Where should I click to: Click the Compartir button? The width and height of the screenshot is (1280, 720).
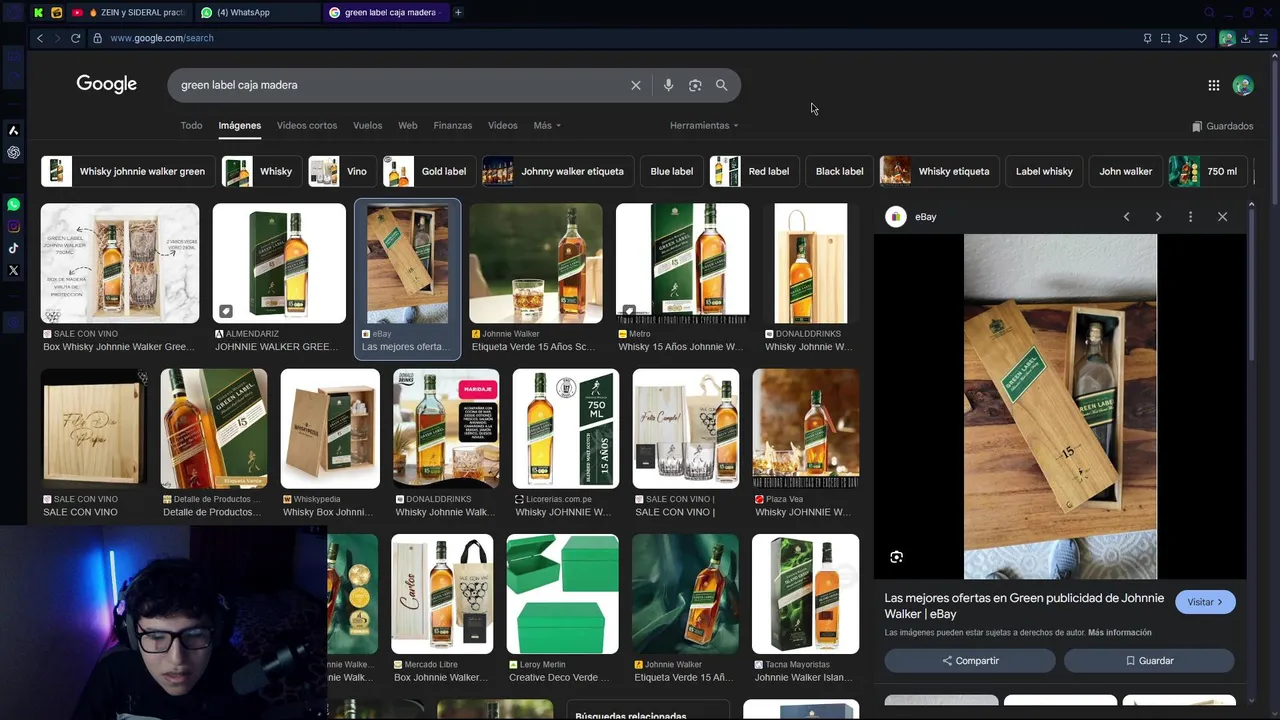point(970,661)
